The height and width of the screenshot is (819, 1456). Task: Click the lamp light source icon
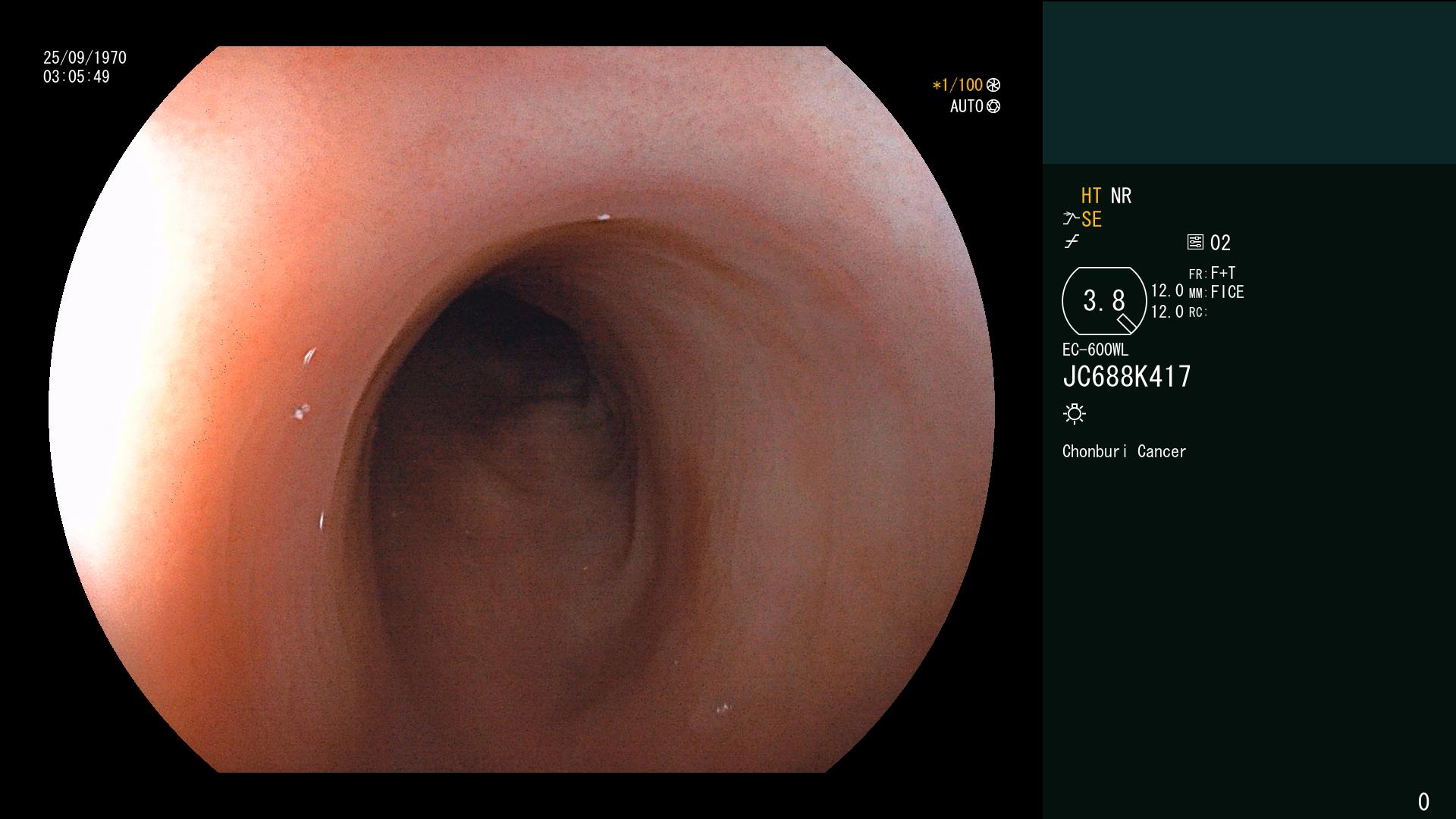(x=1075, y=414)
